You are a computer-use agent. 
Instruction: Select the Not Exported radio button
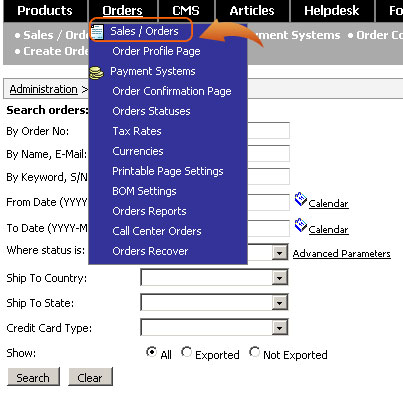254,352
